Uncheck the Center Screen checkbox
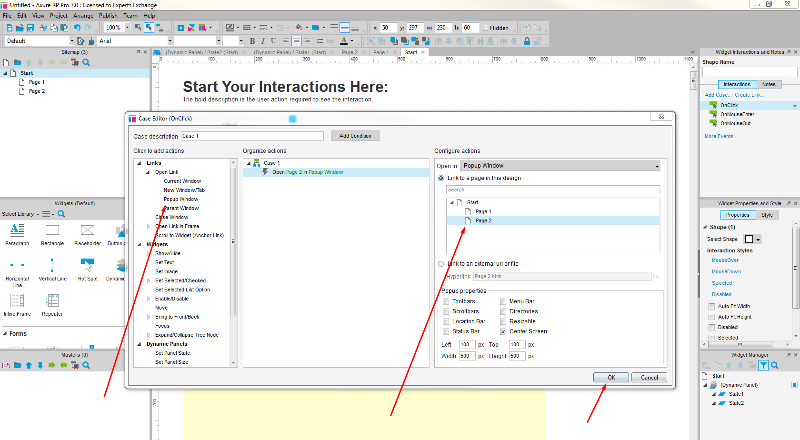 (503, 331)
